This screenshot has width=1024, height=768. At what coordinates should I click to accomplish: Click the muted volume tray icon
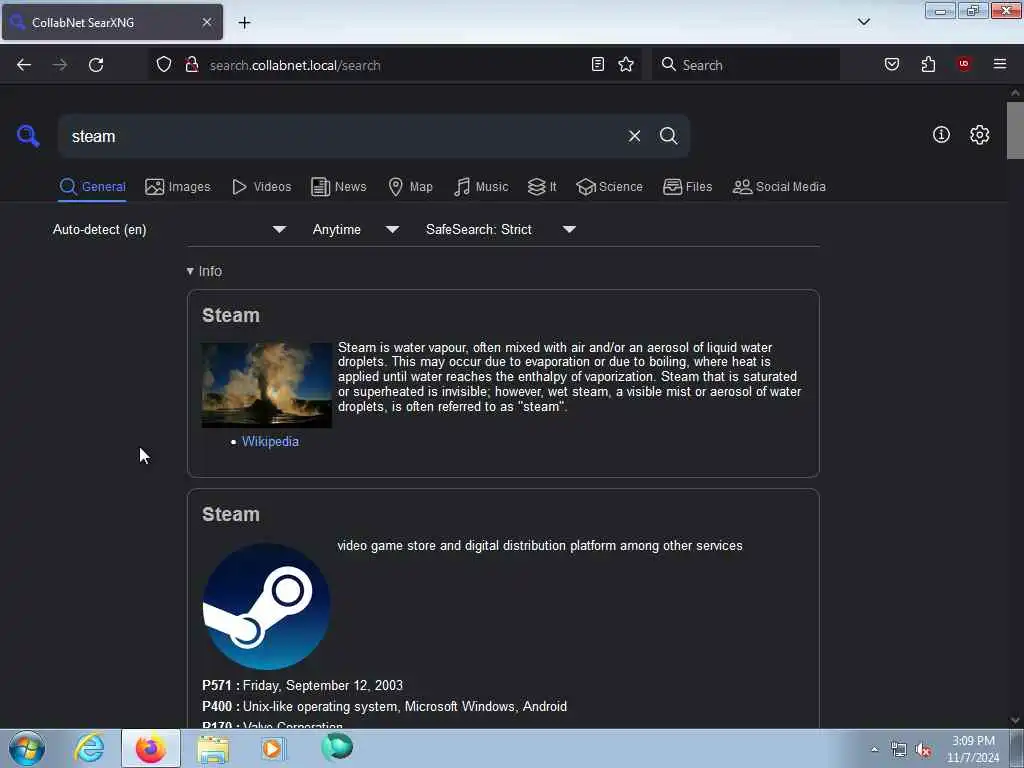tap(923, 750)
